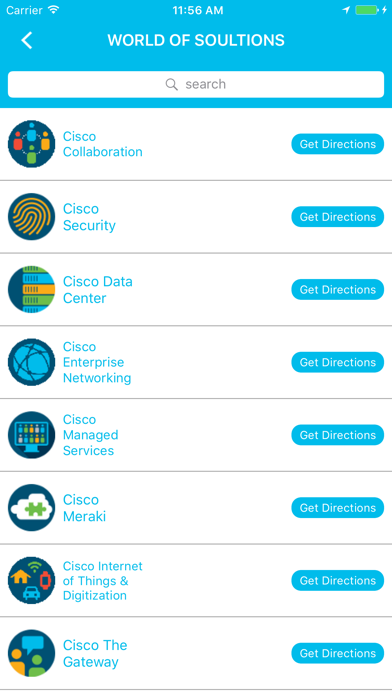Open the Cisco Data Center text label
The height and width of the screenshot is (696, 392).
[98, 289]
